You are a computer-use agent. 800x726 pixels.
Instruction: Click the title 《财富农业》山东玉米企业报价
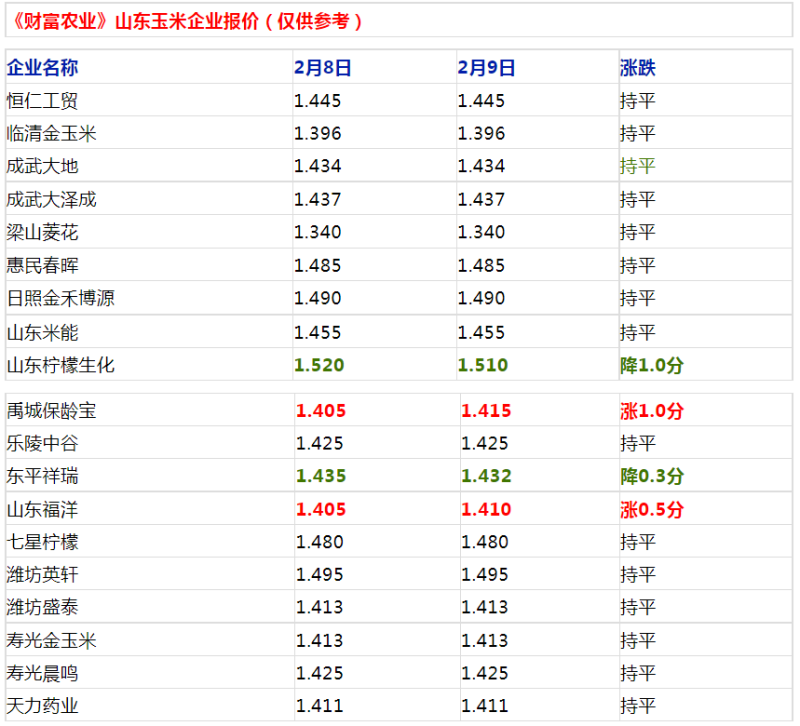(x=135, y=21)
